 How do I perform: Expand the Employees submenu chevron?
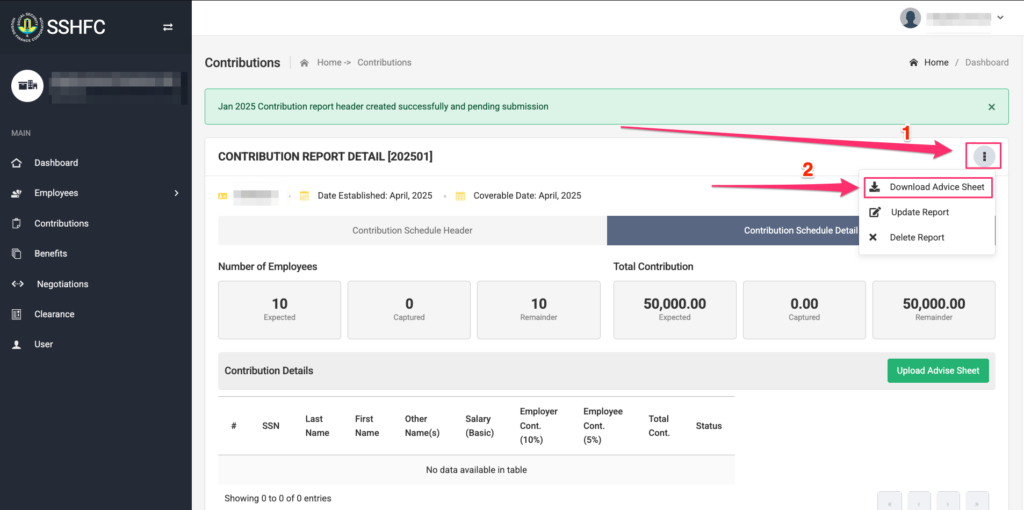click(176, 193)
